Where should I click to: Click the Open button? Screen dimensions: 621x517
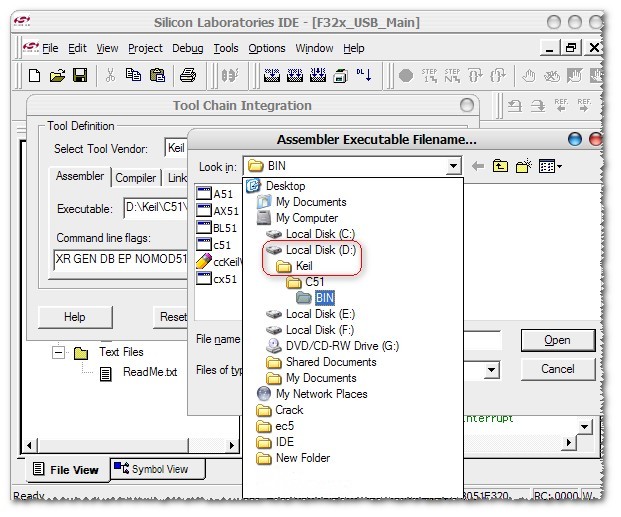coord(558,340)
